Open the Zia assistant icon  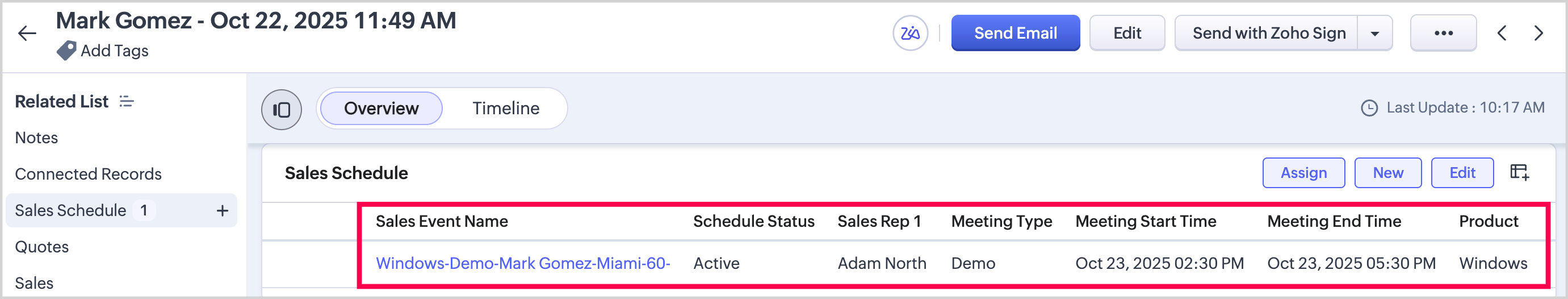tap(909, 33)
